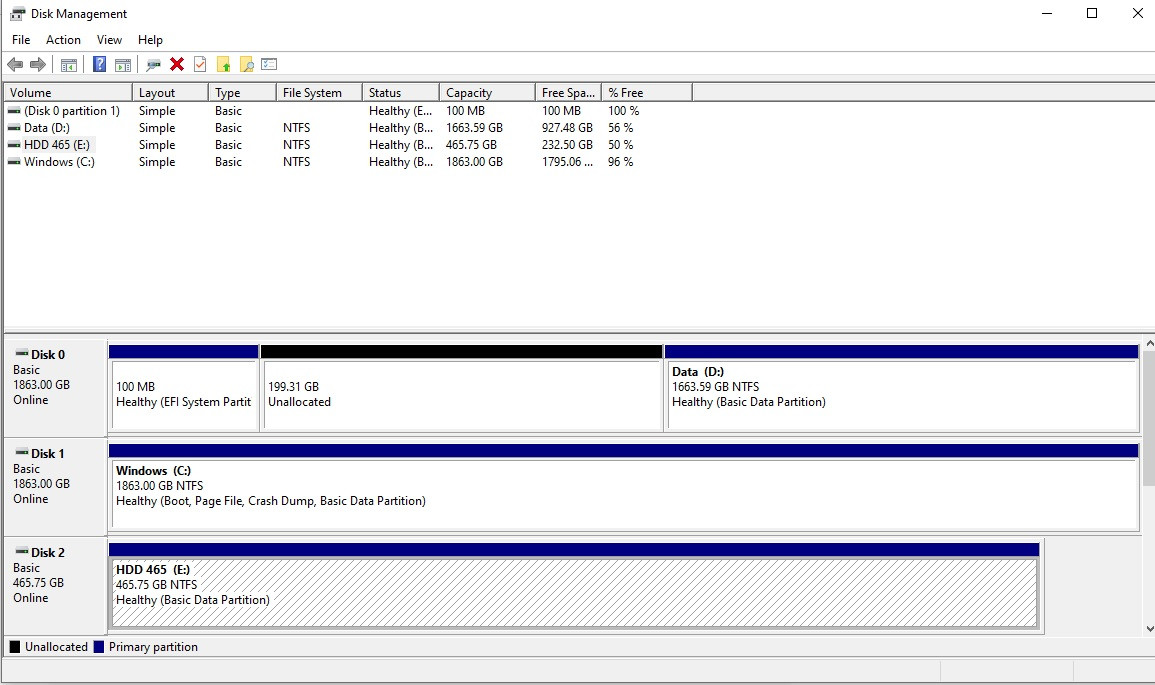Click the blue Primary partition legend swatch
The height and width of the screenshot is (685, 1155).
[99, 647]
